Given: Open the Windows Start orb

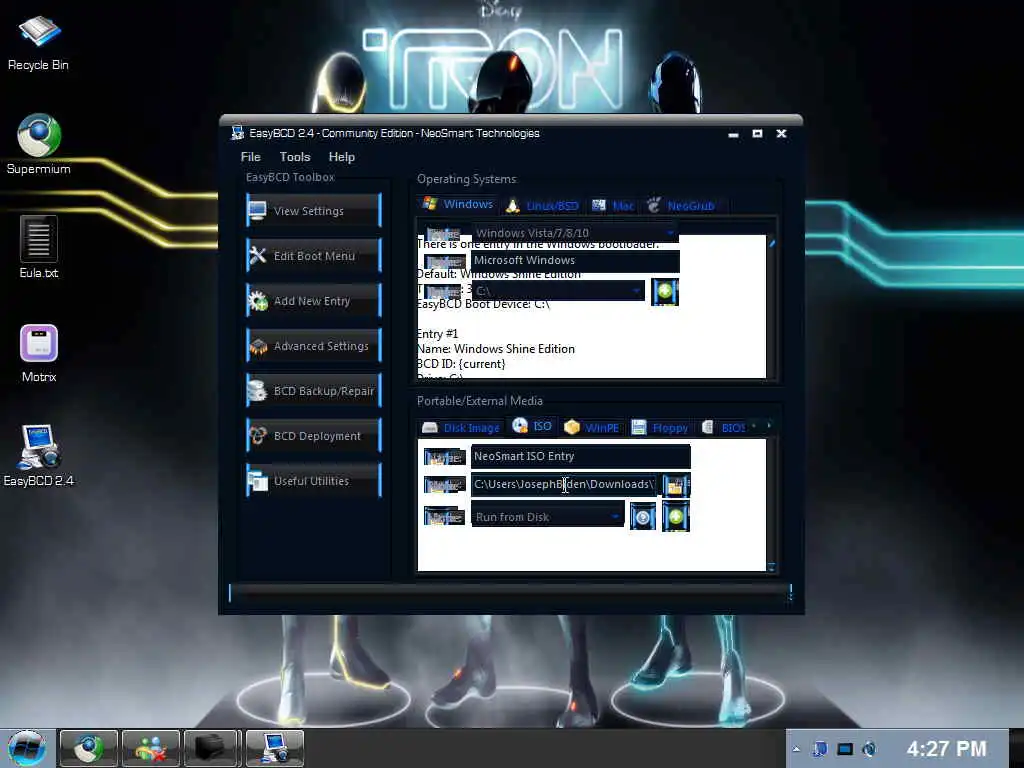Looking at the screenshot, I should 26,748.
